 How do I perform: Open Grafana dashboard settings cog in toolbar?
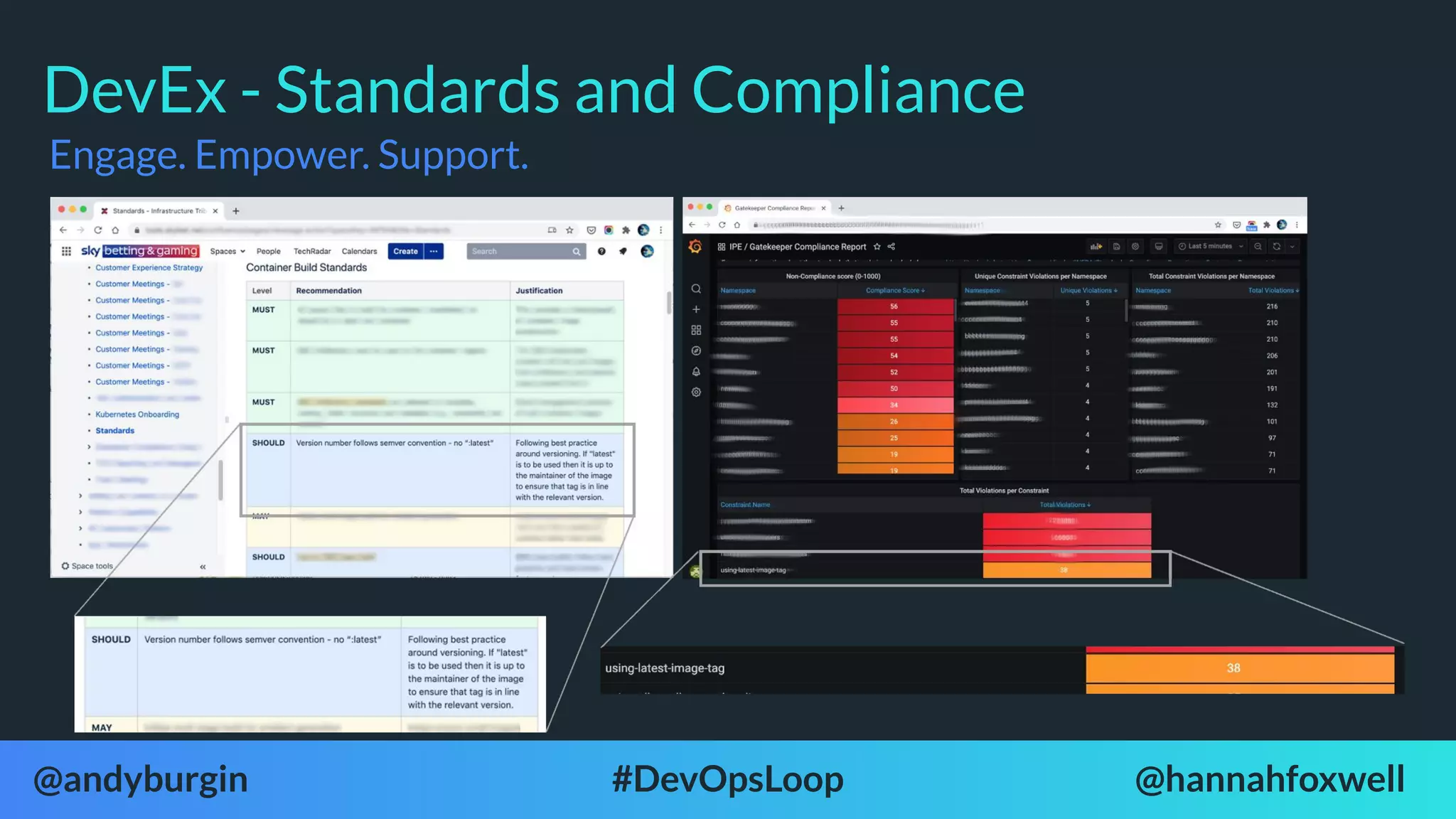point(1135,247)
